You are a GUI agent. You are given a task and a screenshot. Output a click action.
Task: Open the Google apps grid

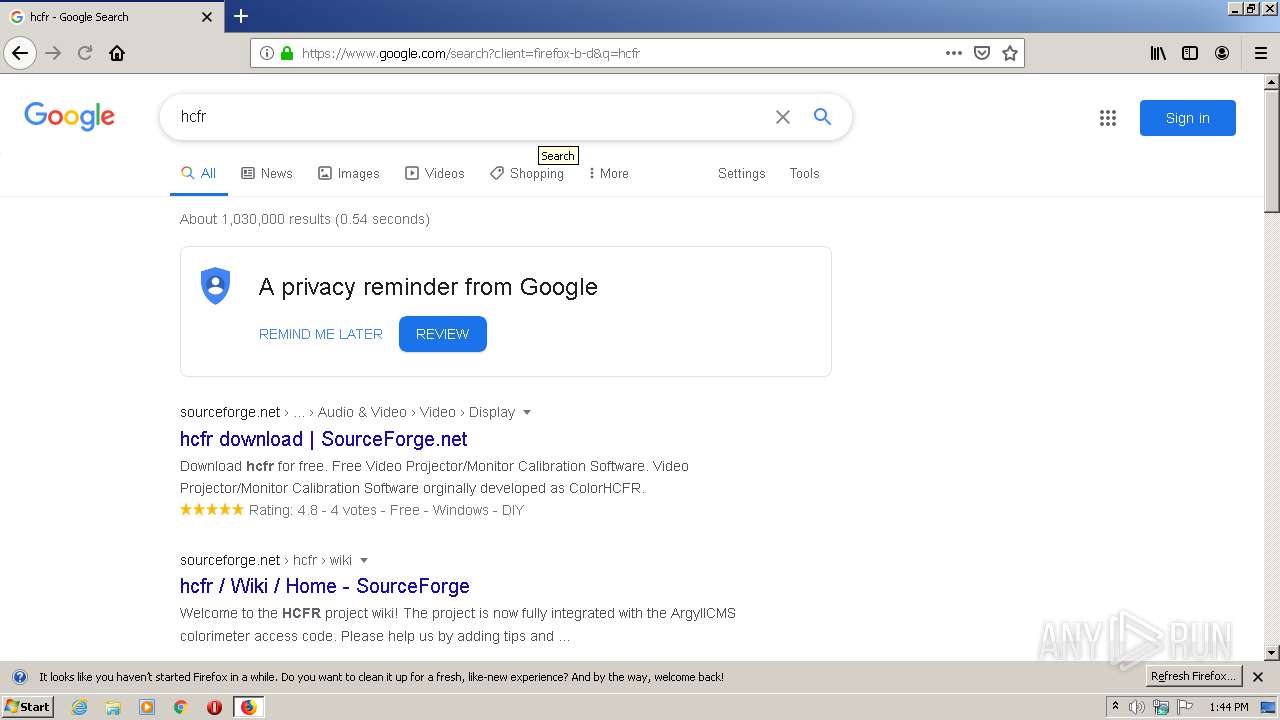point(1108,118)
